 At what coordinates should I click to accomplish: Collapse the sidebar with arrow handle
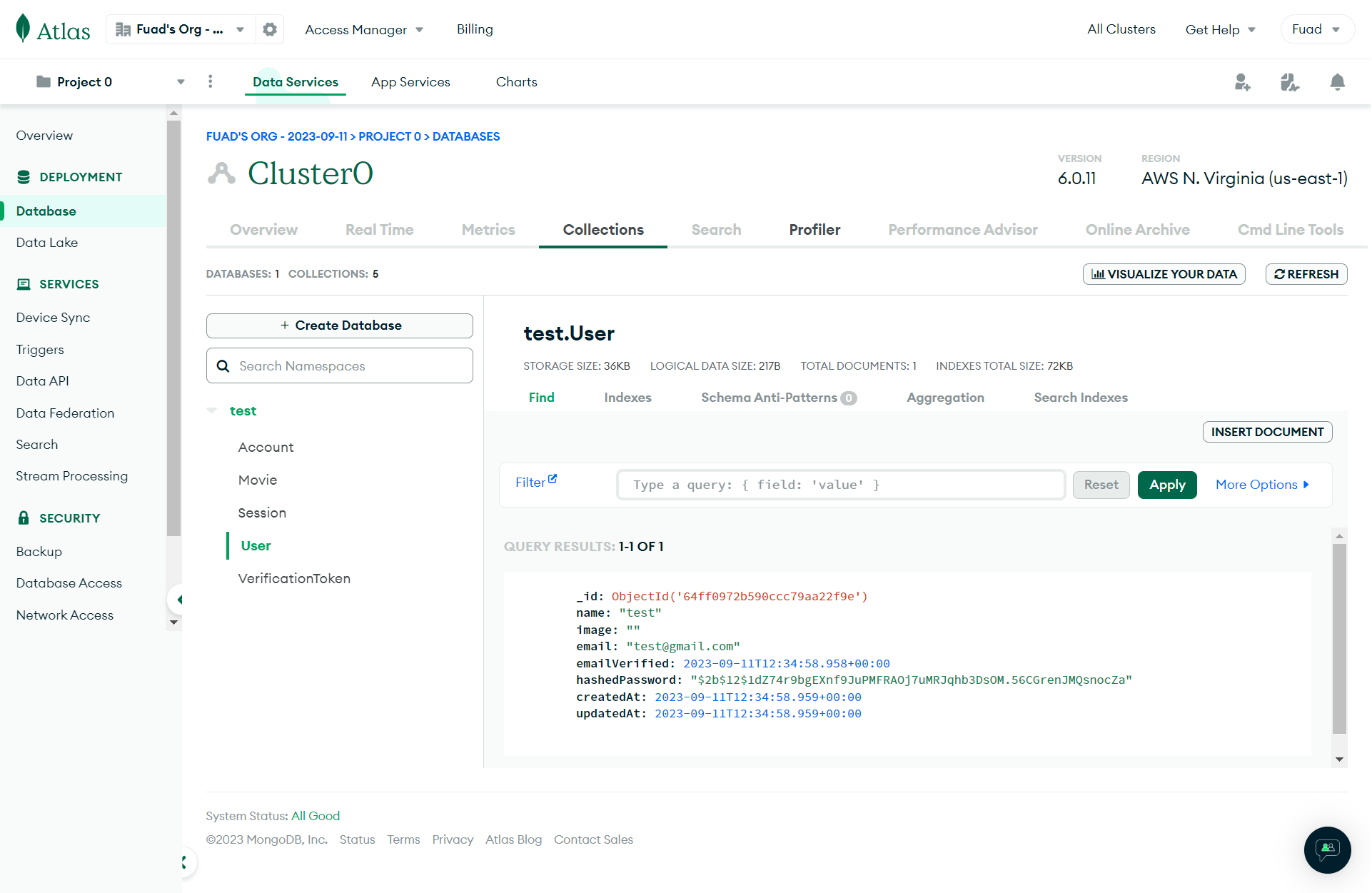click(x=178, y=600)
